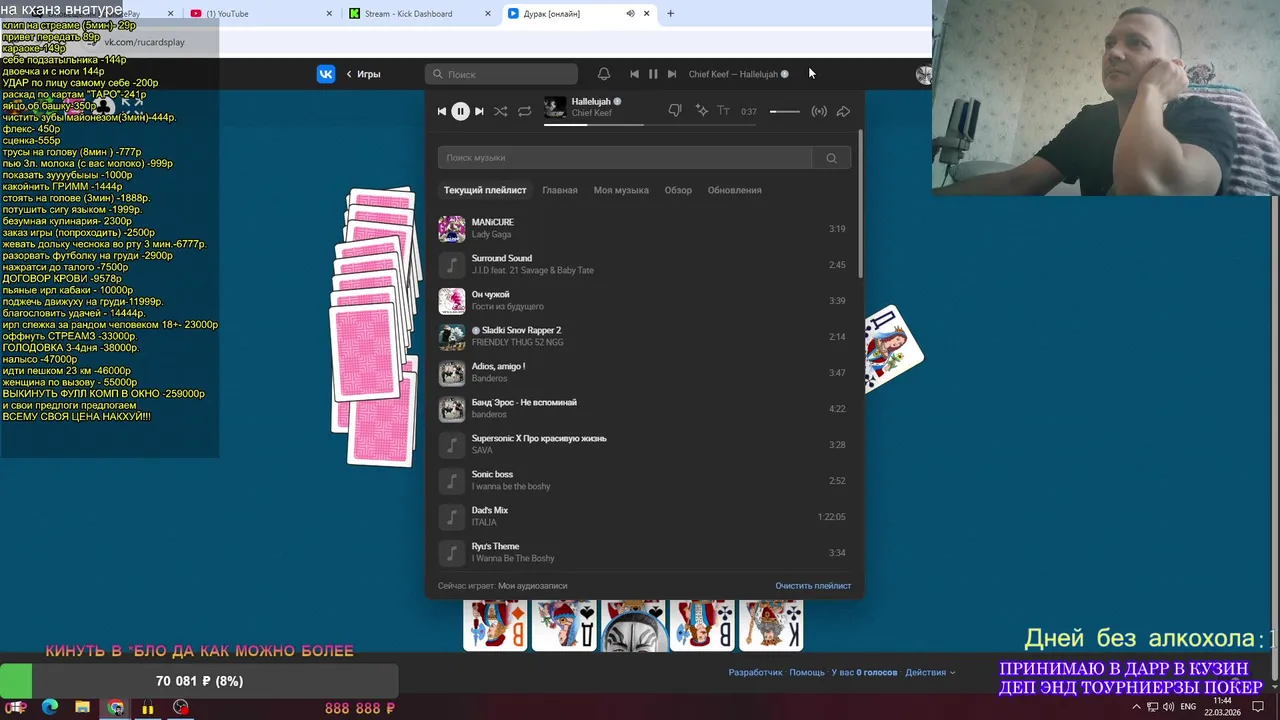Switch to Обзор tab
The height and width of the screenshot is (720, 1280).
click(678, 190)
